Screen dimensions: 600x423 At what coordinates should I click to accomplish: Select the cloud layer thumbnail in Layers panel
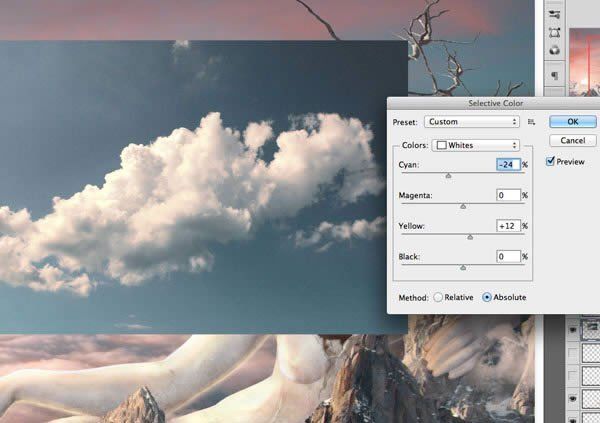click(591, 330)
